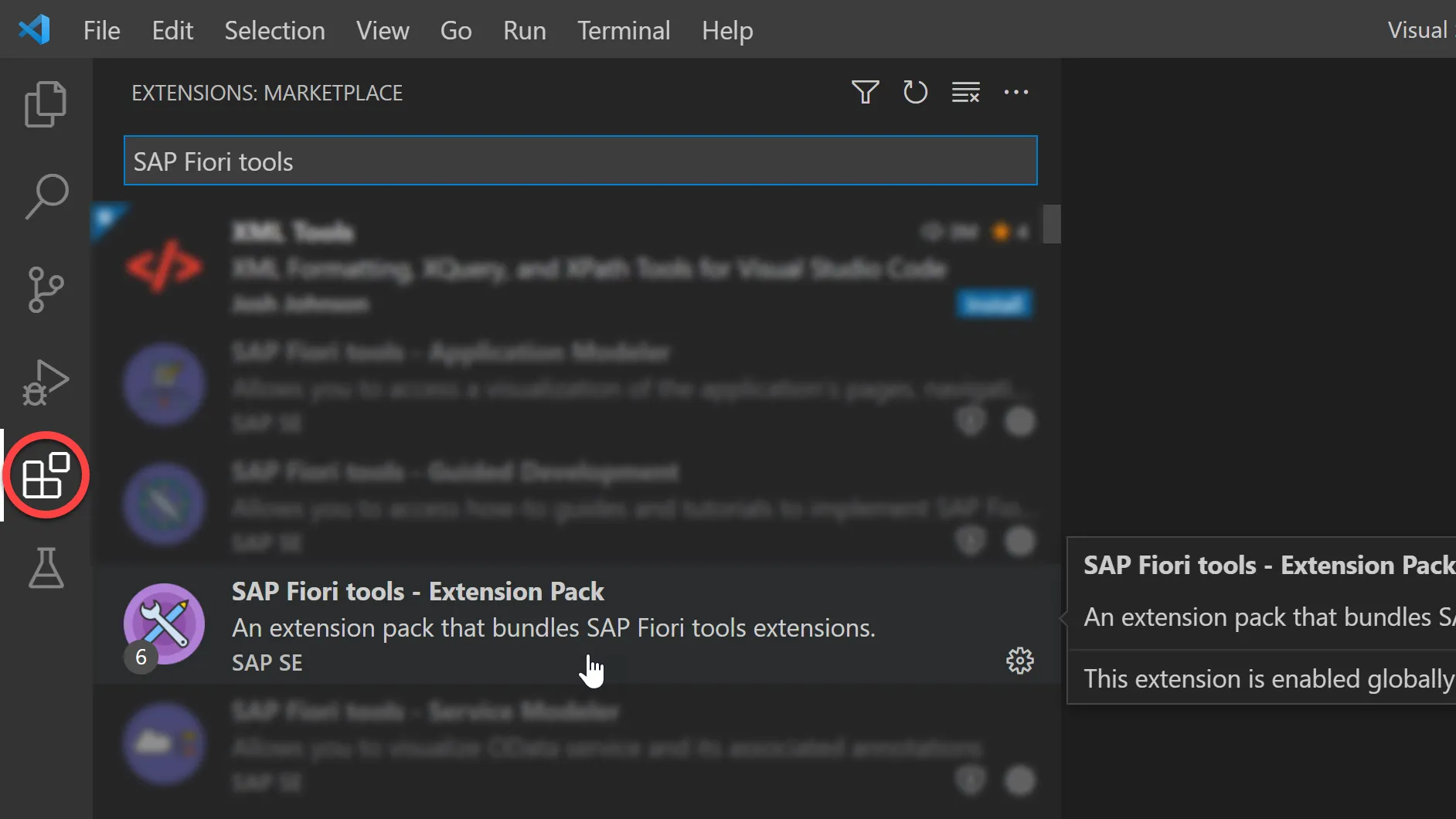The height and width of the screenshot is (819, 1456).
Task: Open the Extension Pack manage gear
Action: tap(1019, 661)
